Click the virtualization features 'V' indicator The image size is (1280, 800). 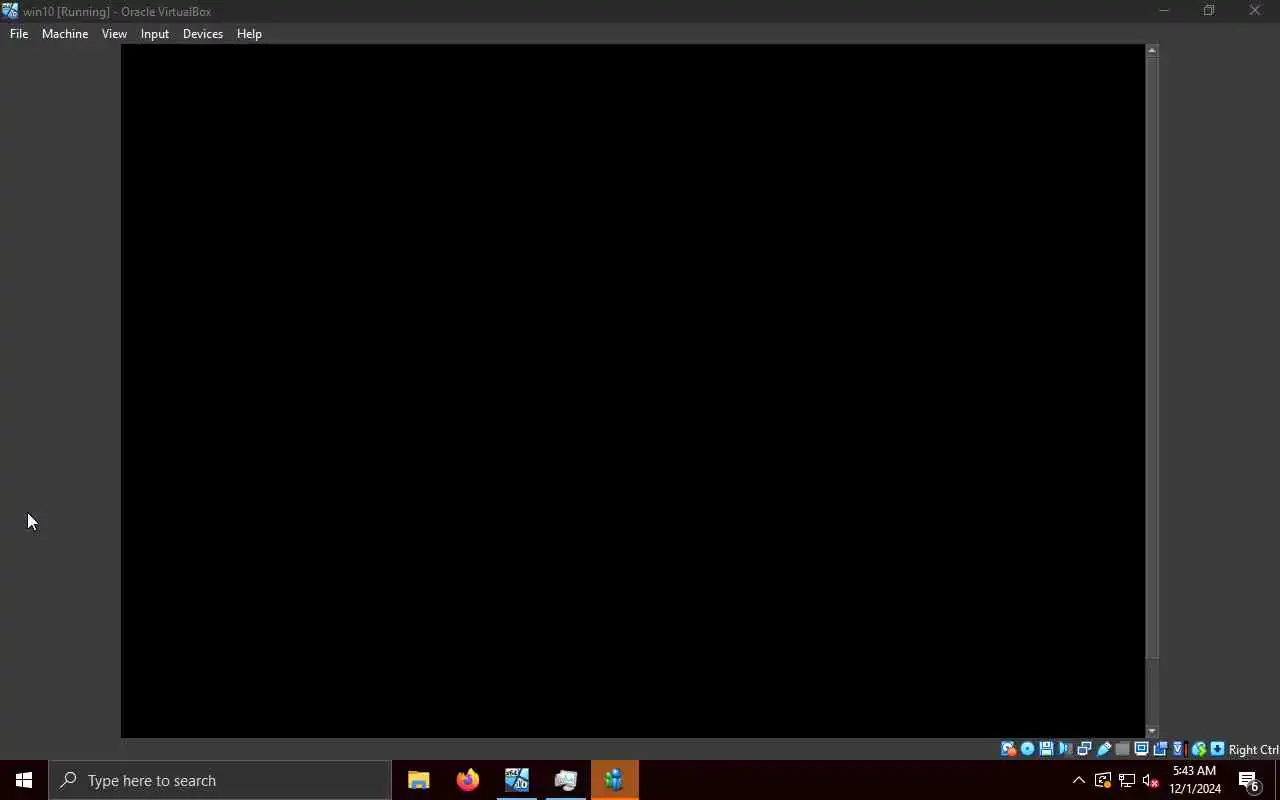coord(1178,749)
